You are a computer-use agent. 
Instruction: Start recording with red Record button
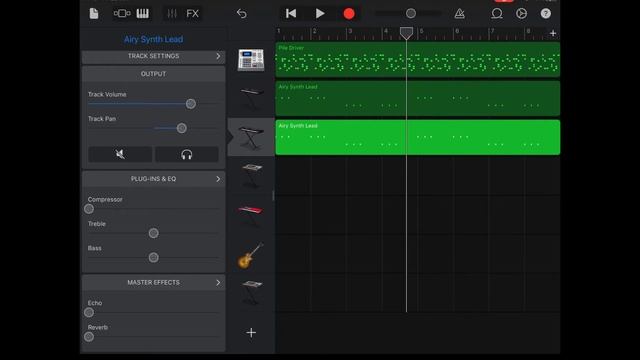pyautogui.click(x=349, y=13)
